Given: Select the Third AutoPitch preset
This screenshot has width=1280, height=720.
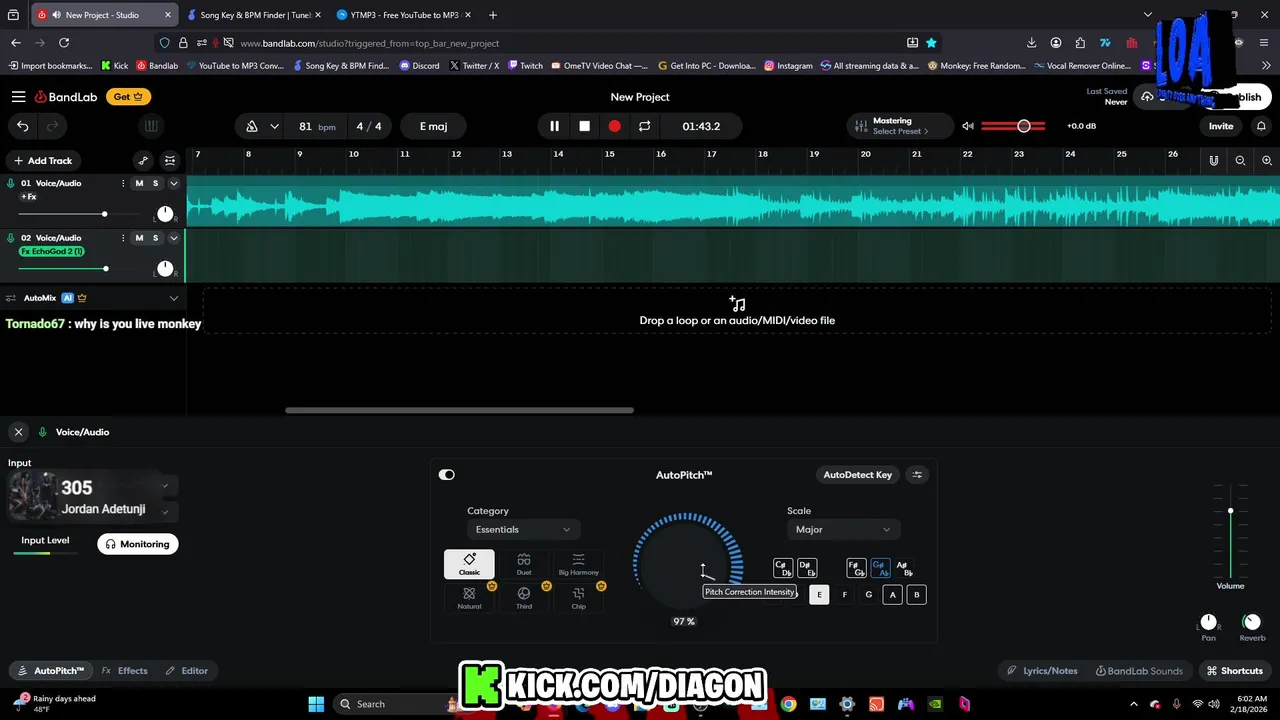Looking at the screenshot, I should pos(524,598).
